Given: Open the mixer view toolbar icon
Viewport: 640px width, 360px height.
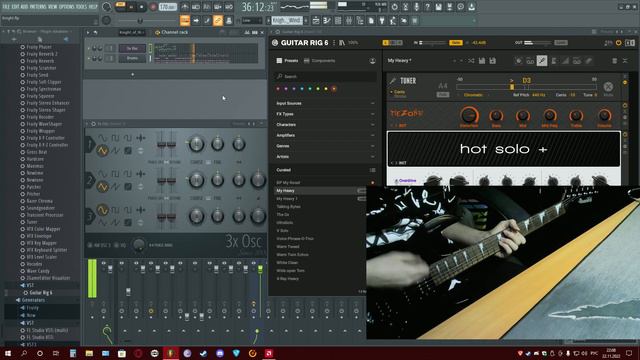Looking at the screenshot, I should (x=349, y=20).
